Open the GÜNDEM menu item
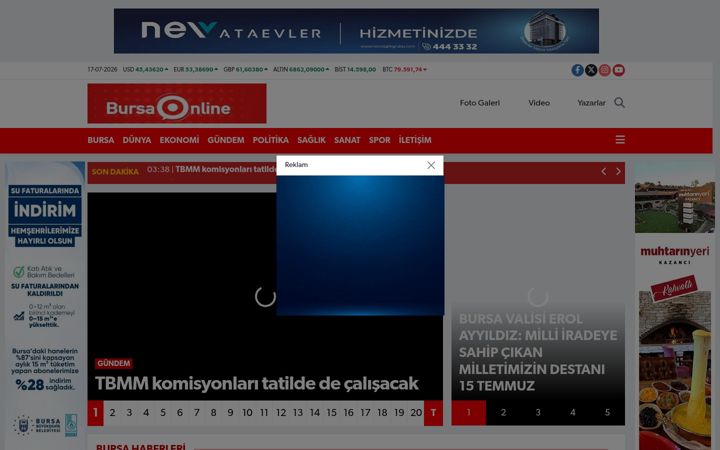The image size is (720, 450). click(x=225, y=140)
